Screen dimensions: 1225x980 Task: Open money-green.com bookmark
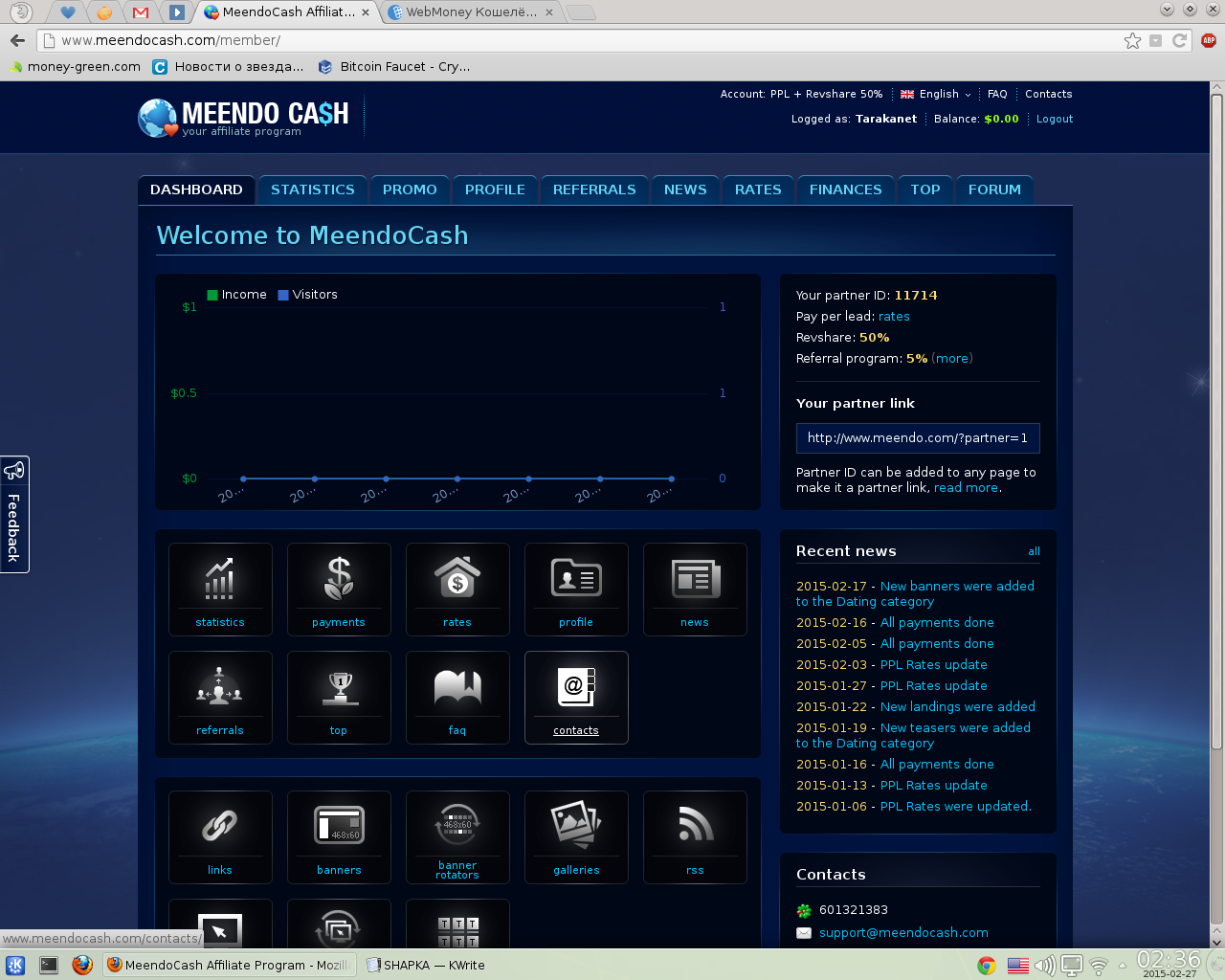click(x=76, y=67)
